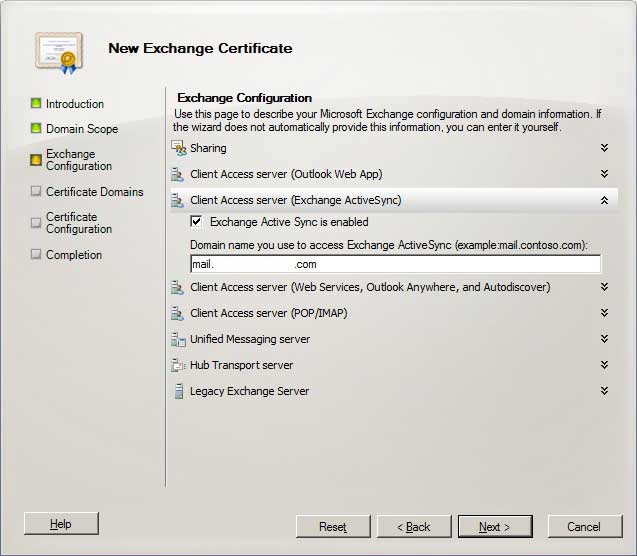Expand the Unified Messaging server chevron
This screenshot has width=637, height=556.
(x=604, y=339)
